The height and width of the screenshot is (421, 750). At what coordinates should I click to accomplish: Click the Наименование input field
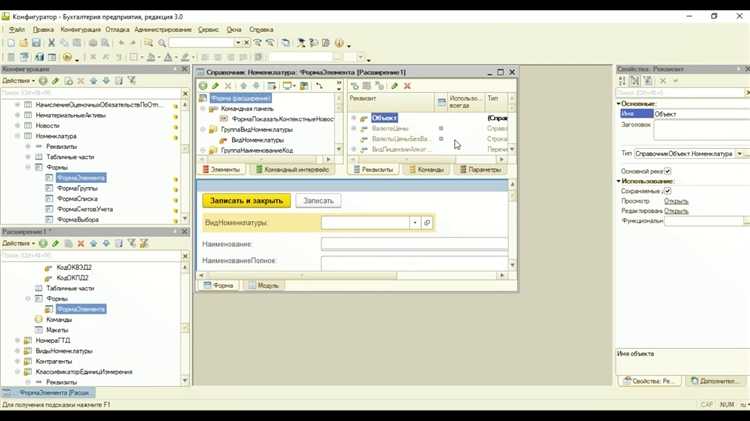(x=414, y=244)
